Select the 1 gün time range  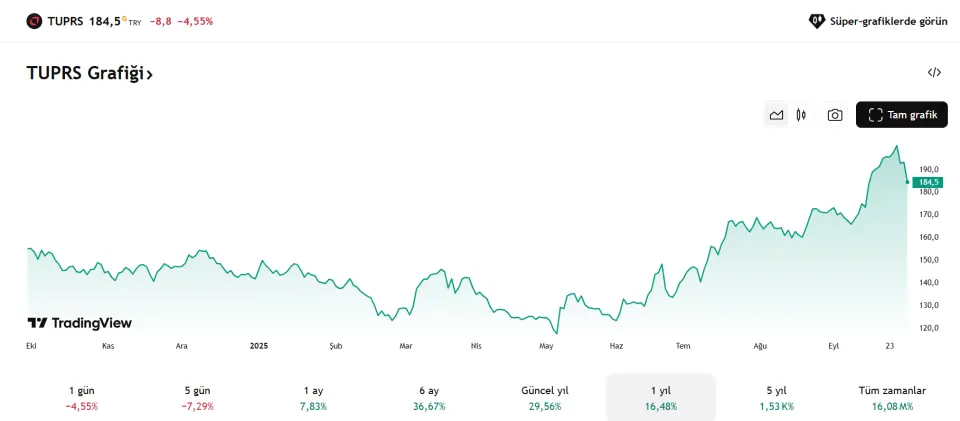pyautogui.click(x=82, y=398)
